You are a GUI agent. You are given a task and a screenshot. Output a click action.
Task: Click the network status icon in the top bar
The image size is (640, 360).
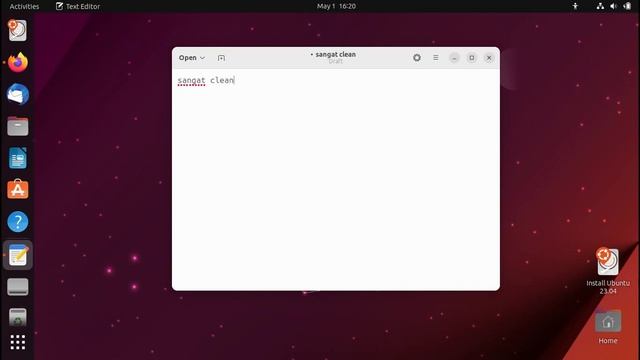pyautogui.click(x=600, y=6)
